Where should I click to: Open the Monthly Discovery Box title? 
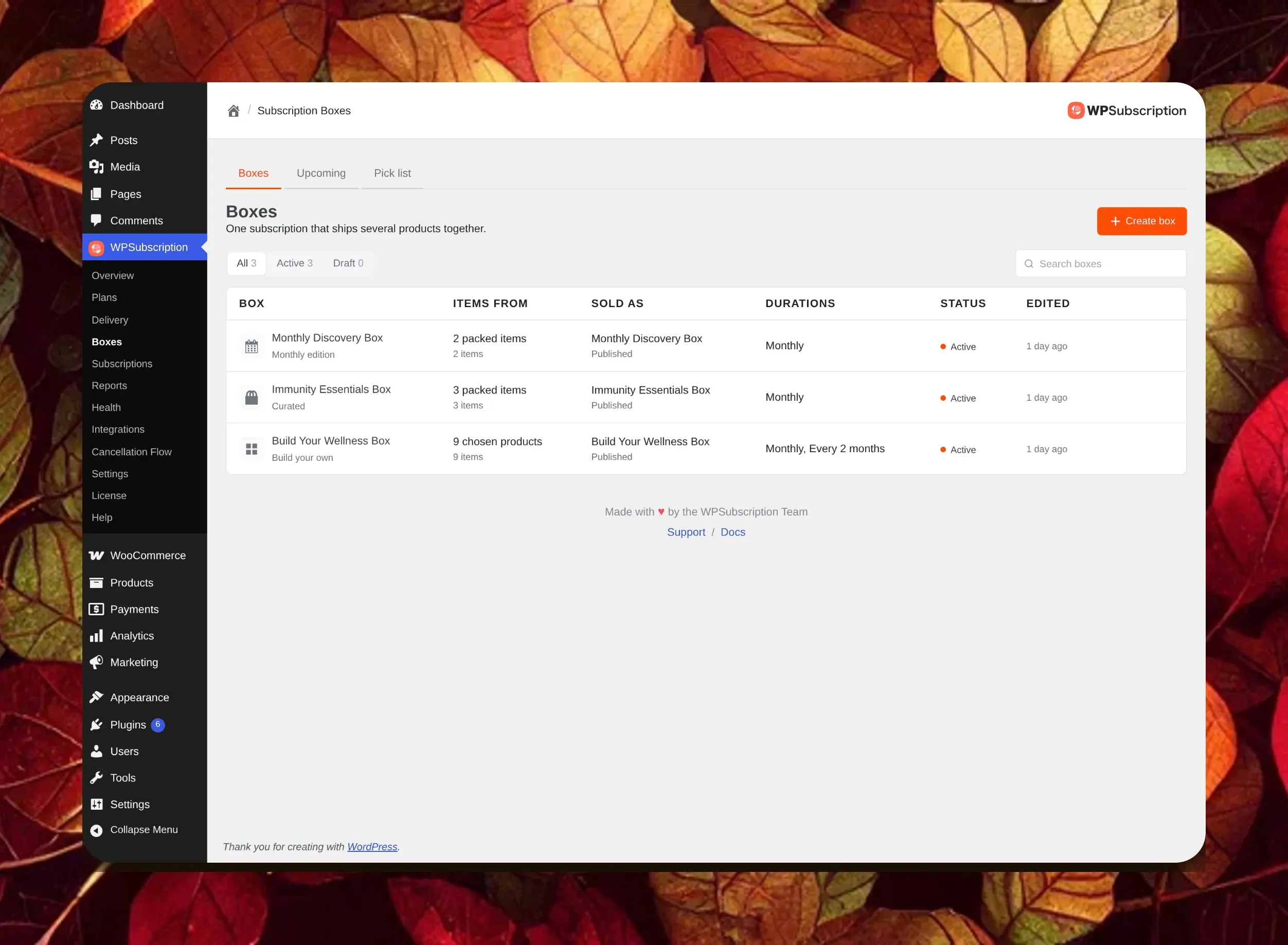[327, 337]
